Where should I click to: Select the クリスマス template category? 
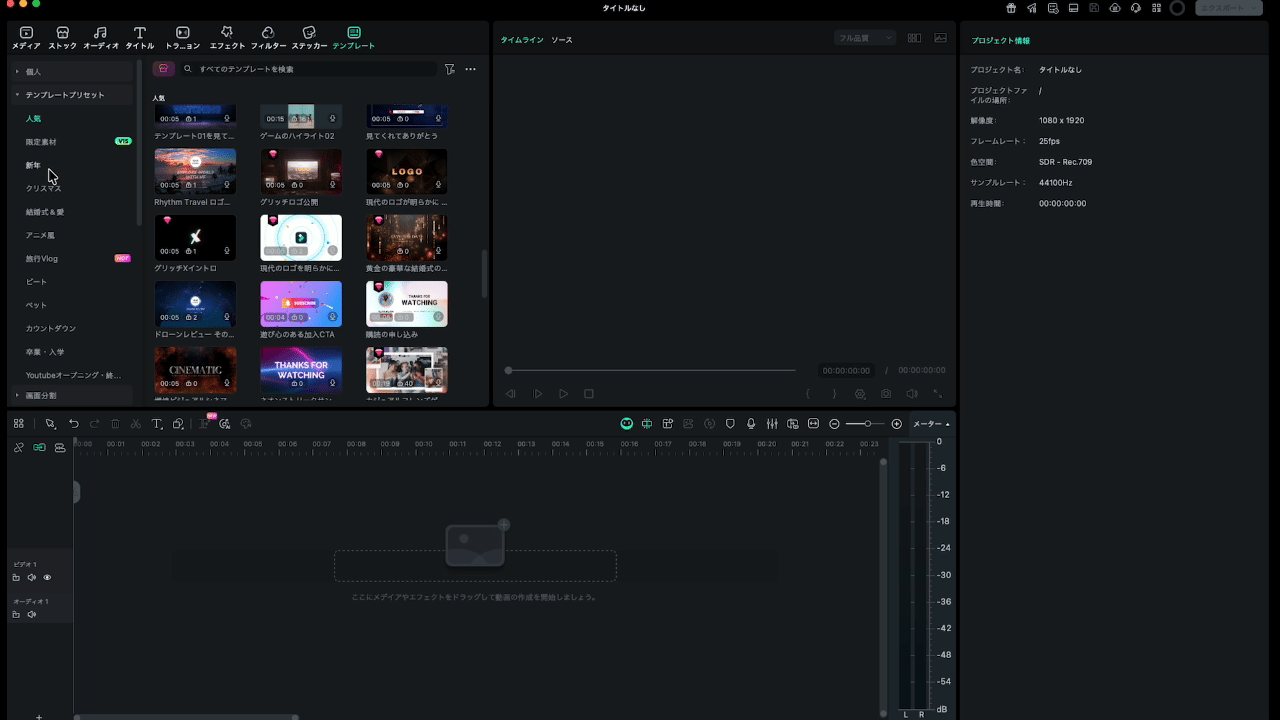(43, 188)
